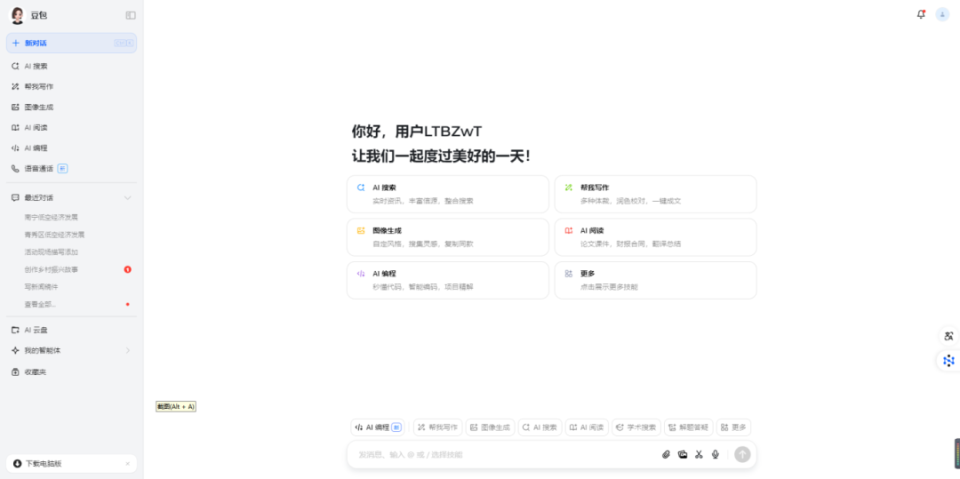The width and height of the screenshot is (960, 479).
Task: Click the 最近对话 chat bubble icon
Action: [15, 198]
